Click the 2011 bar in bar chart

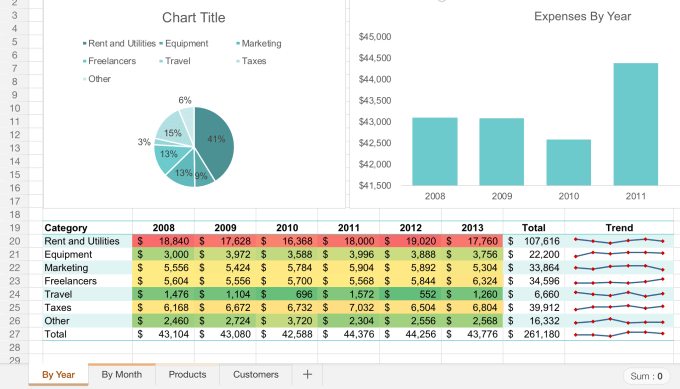[636, 124]
